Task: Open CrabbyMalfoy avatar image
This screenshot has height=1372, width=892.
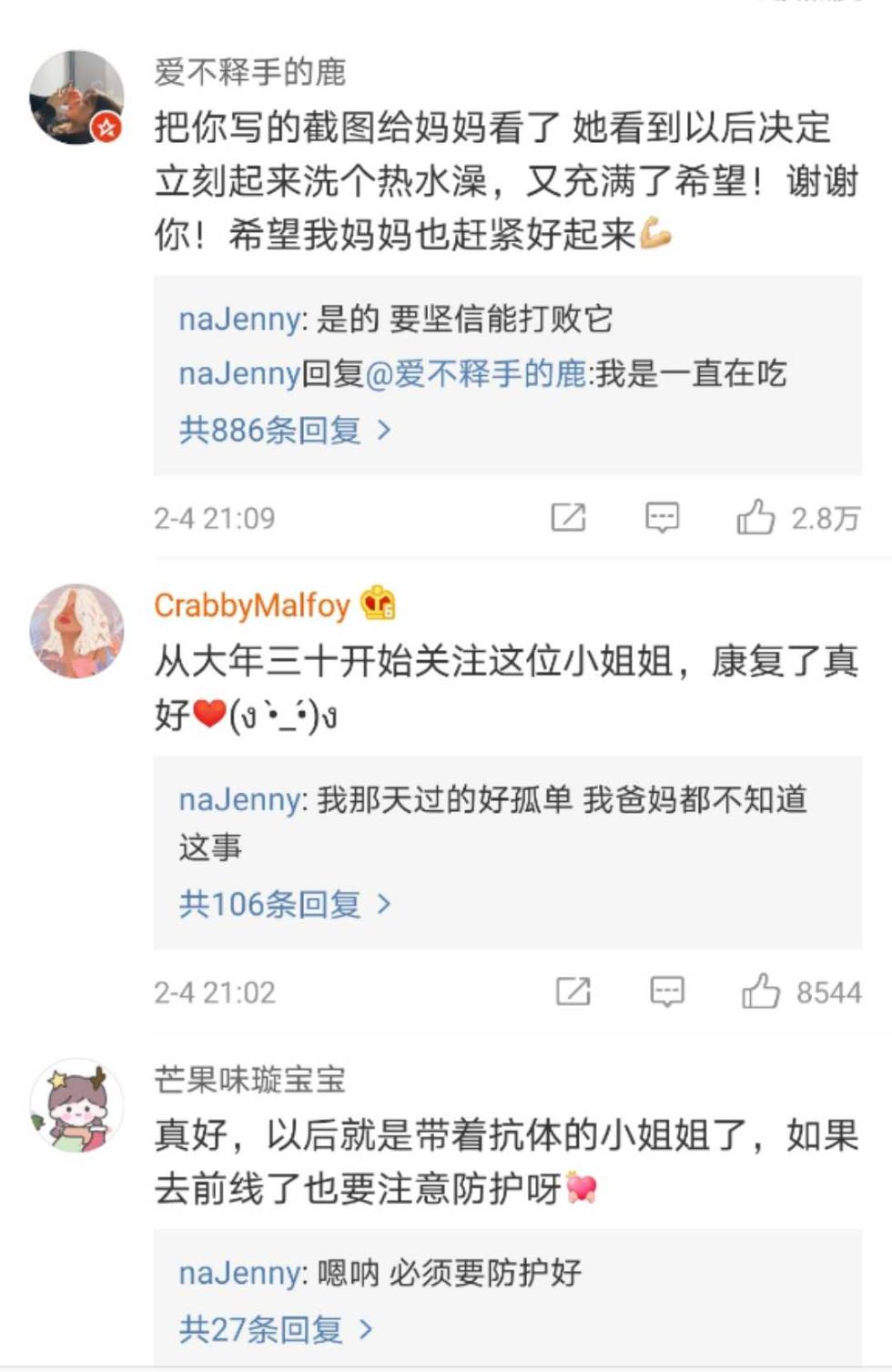Action: (76, 631)
